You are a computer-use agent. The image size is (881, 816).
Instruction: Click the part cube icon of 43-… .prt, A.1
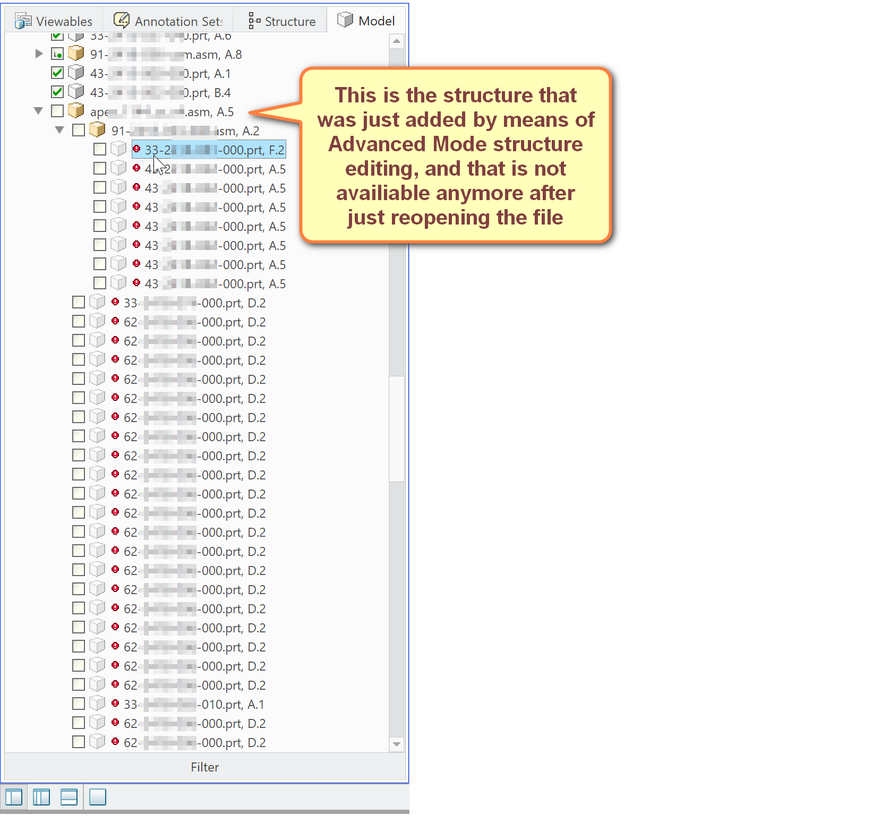[x=76, y=72]
